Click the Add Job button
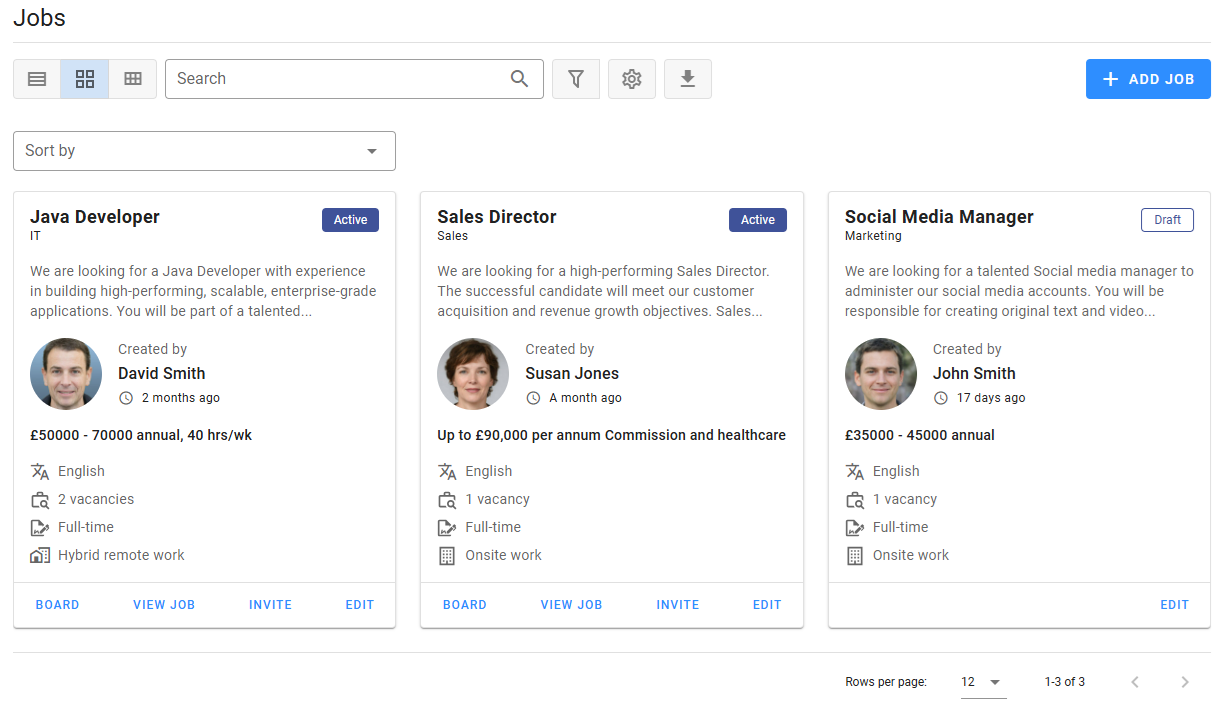 tap(1148, 79)
